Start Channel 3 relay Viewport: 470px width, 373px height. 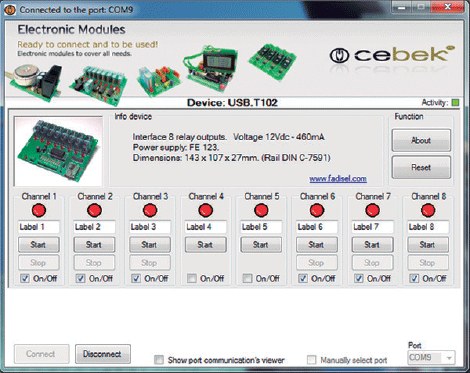pyautogui.click(x=150, y=245)
